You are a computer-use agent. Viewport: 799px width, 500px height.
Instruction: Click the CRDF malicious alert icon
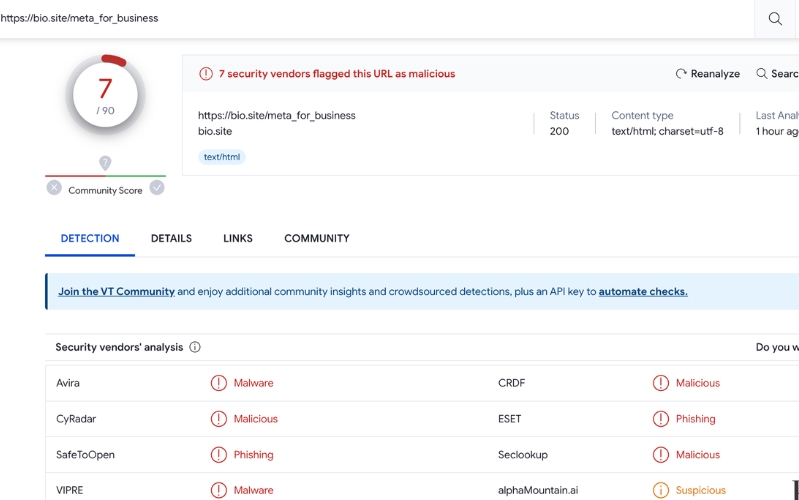[661, 383]
